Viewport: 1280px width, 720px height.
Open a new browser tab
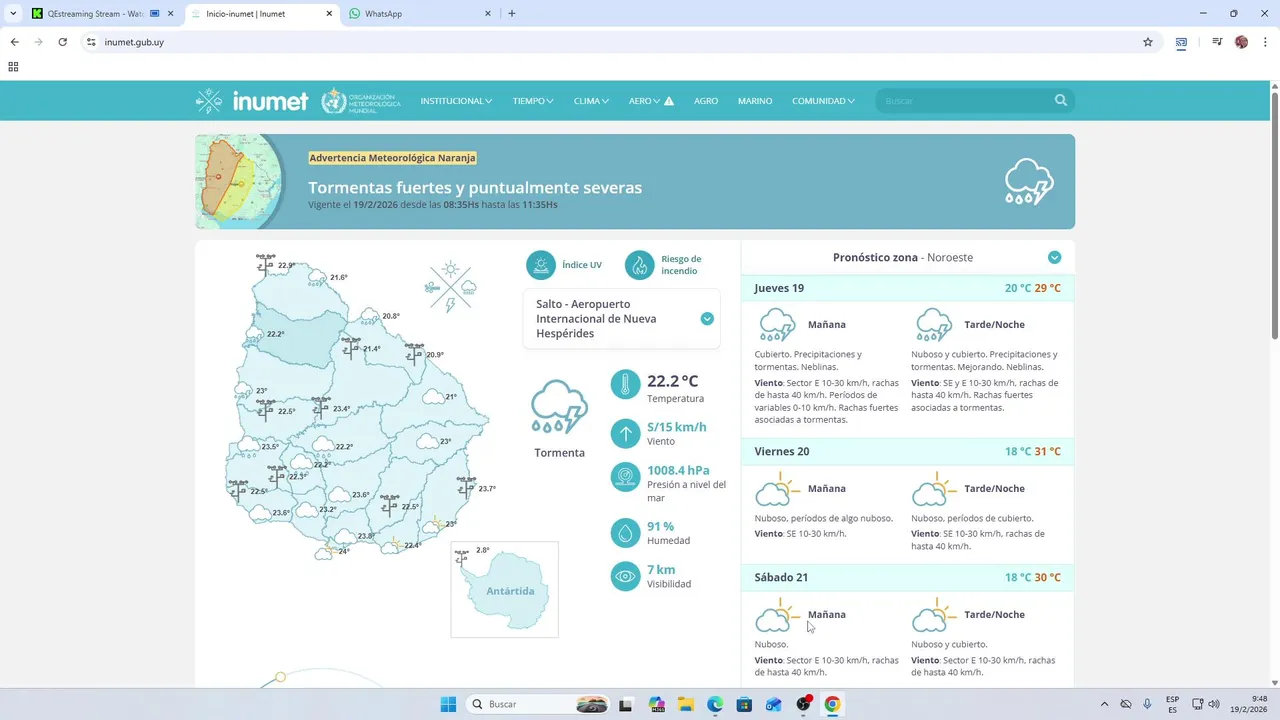coord(512,14)
